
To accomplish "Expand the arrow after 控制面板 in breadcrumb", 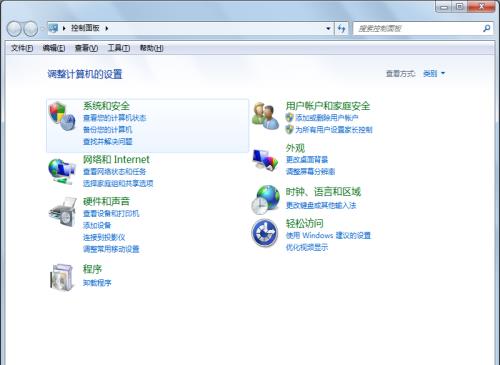I will coord(106,28).
